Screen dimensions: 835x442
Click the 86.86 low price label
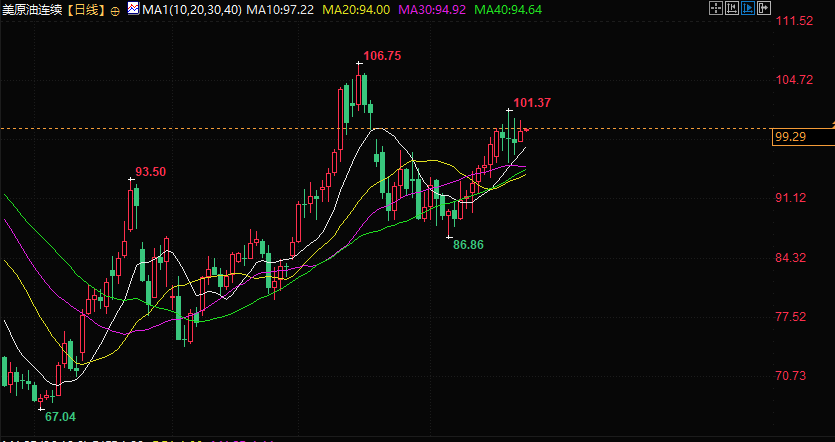468,245
